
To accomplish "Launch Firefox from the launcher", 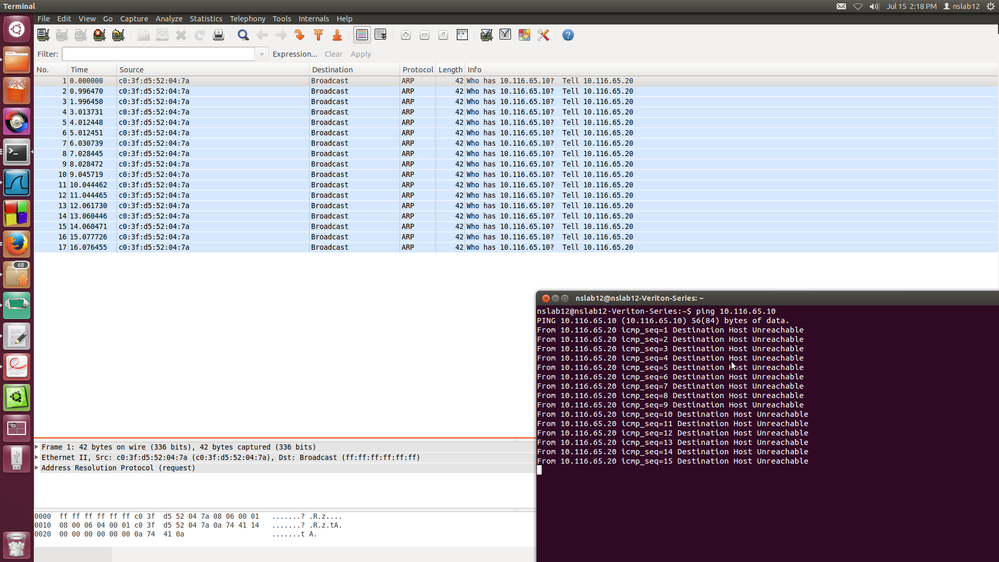I will point(17,245).
